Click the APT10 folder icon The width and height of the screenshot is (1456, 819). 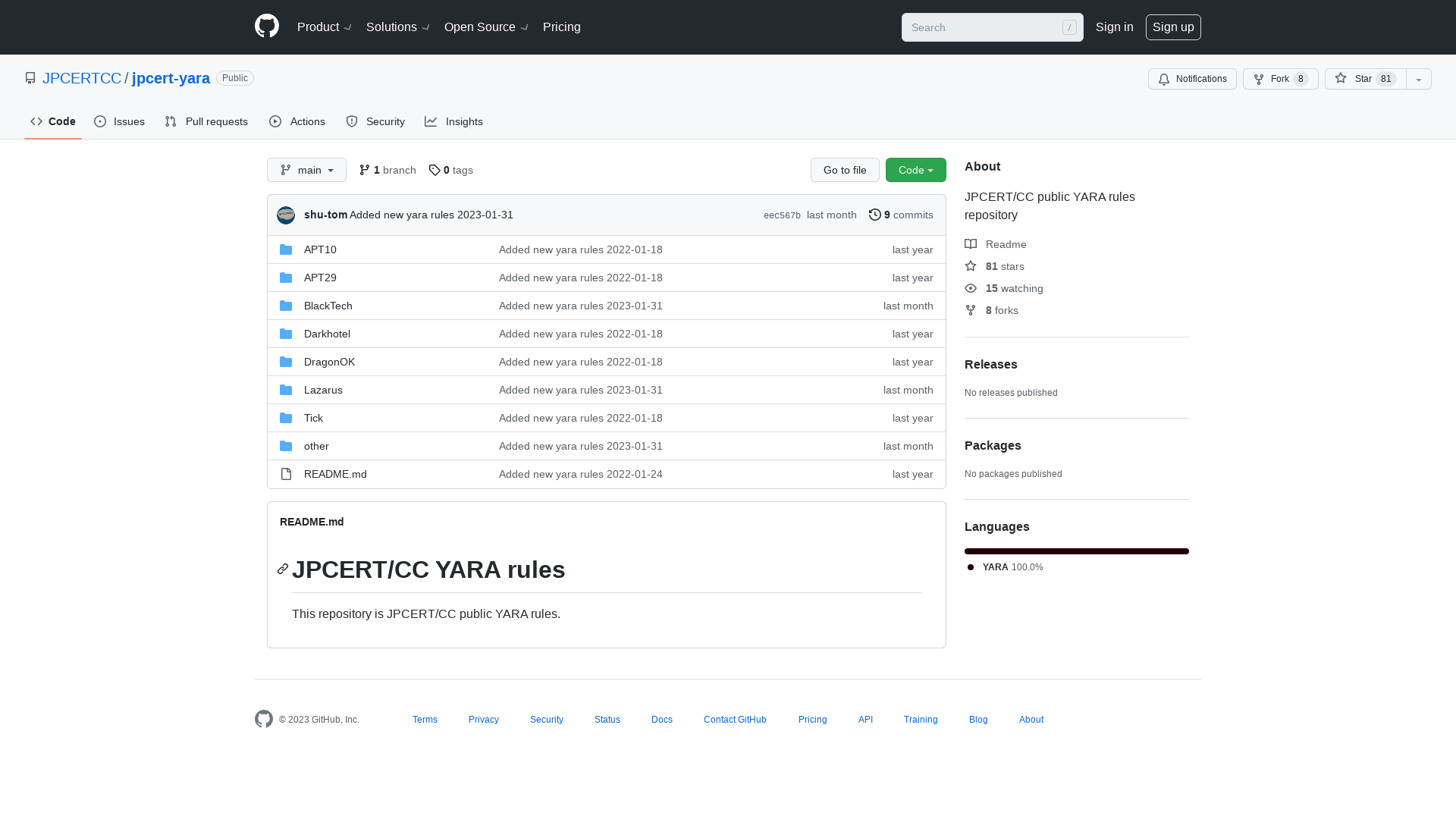[x=286, y=249]
